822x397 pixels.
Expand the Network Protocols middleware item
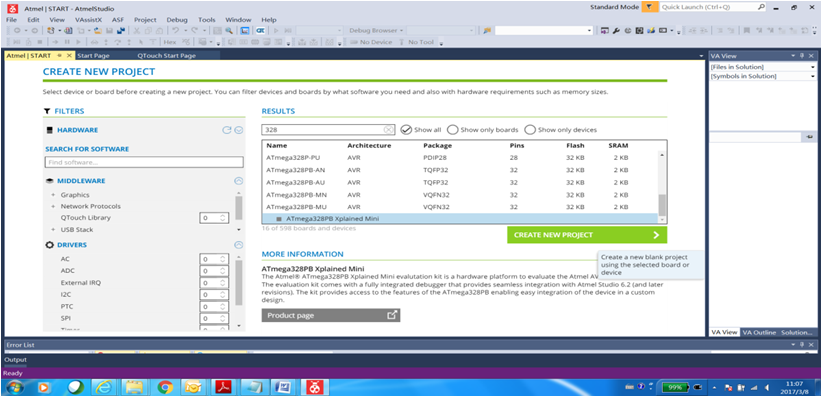pyautogui.click(x=53, y=207)
